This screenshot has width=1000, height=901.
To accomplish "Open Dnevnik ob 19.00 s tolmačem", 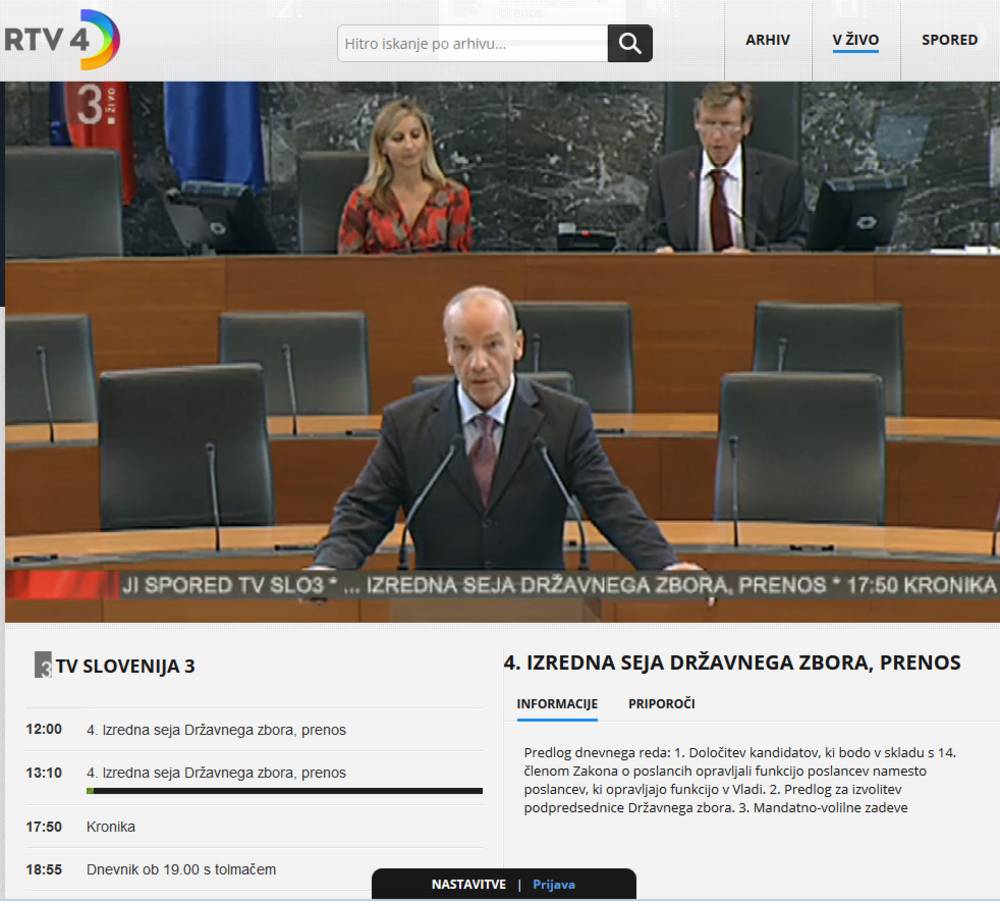I will [x=181, y=870].
